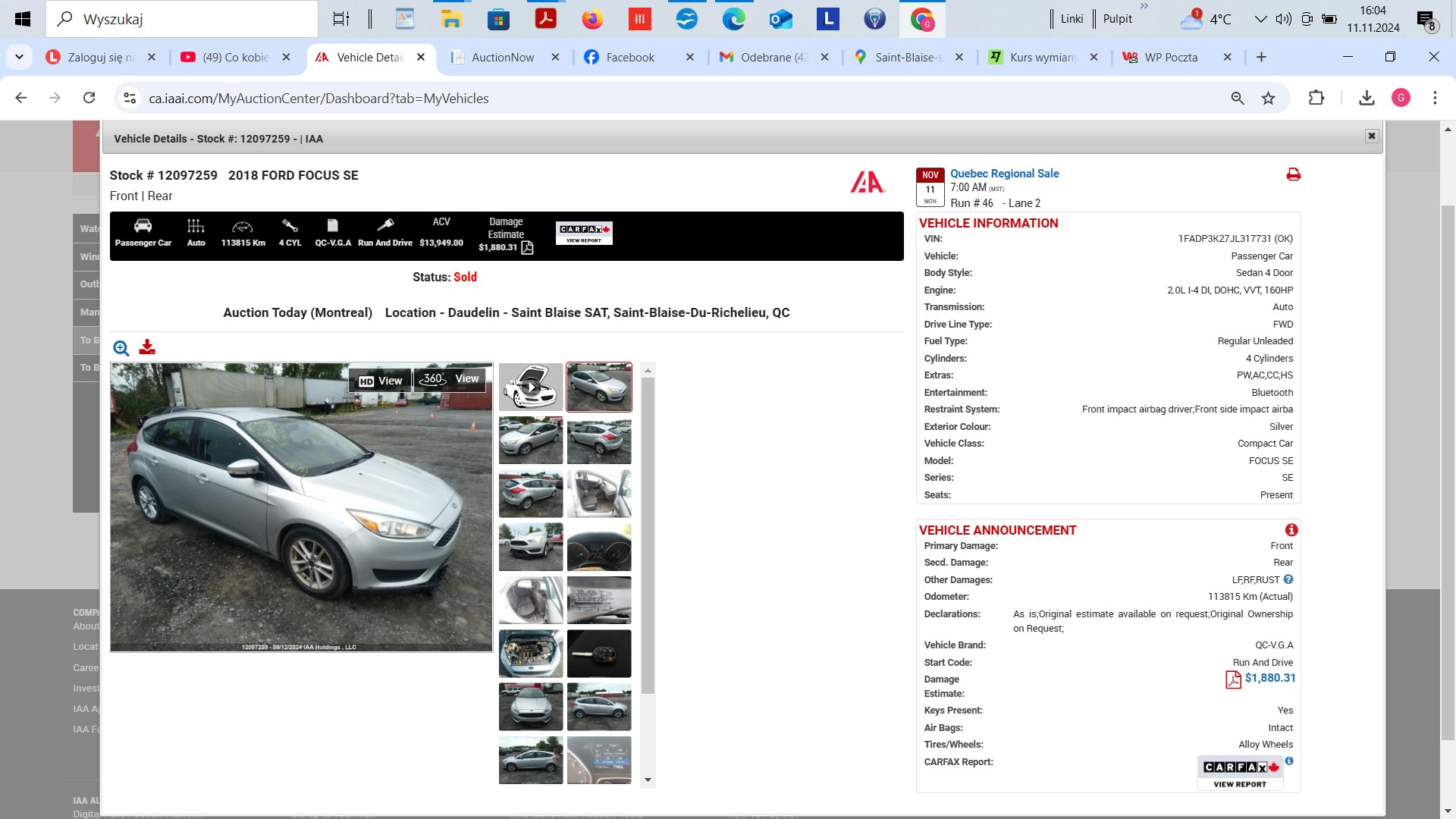Click the HD View button
This screenshot has width=1456, height=819.
click(381, 381)
